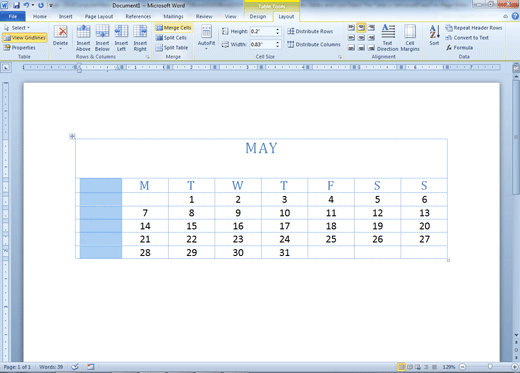Screen dimensions: 520x373
Task: Click the row Height input field
Action: pyautogui.click(x=262, y=31)
